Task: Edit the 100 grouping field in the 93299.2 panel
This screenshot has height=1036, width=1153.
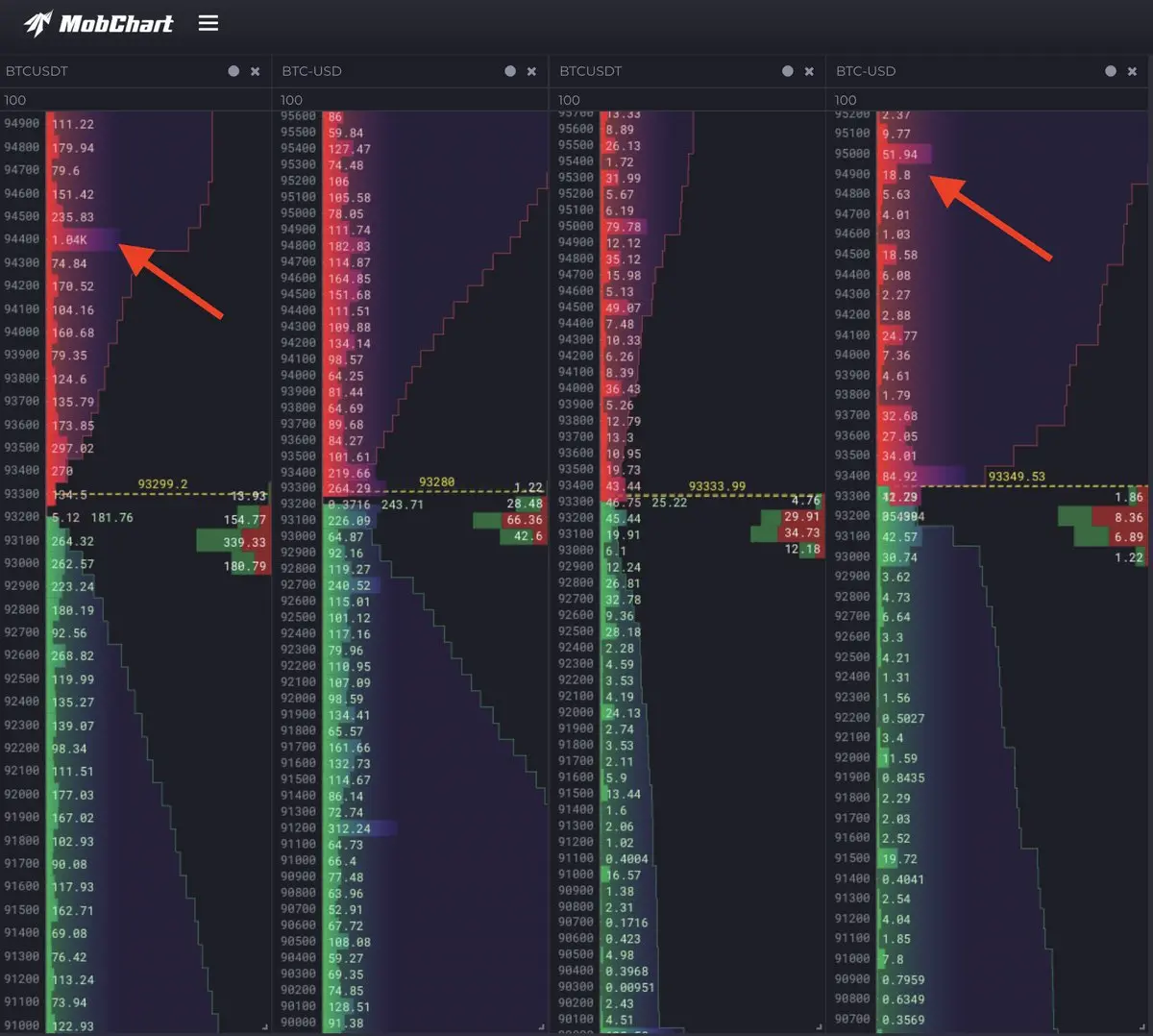Action: (136, 100)
